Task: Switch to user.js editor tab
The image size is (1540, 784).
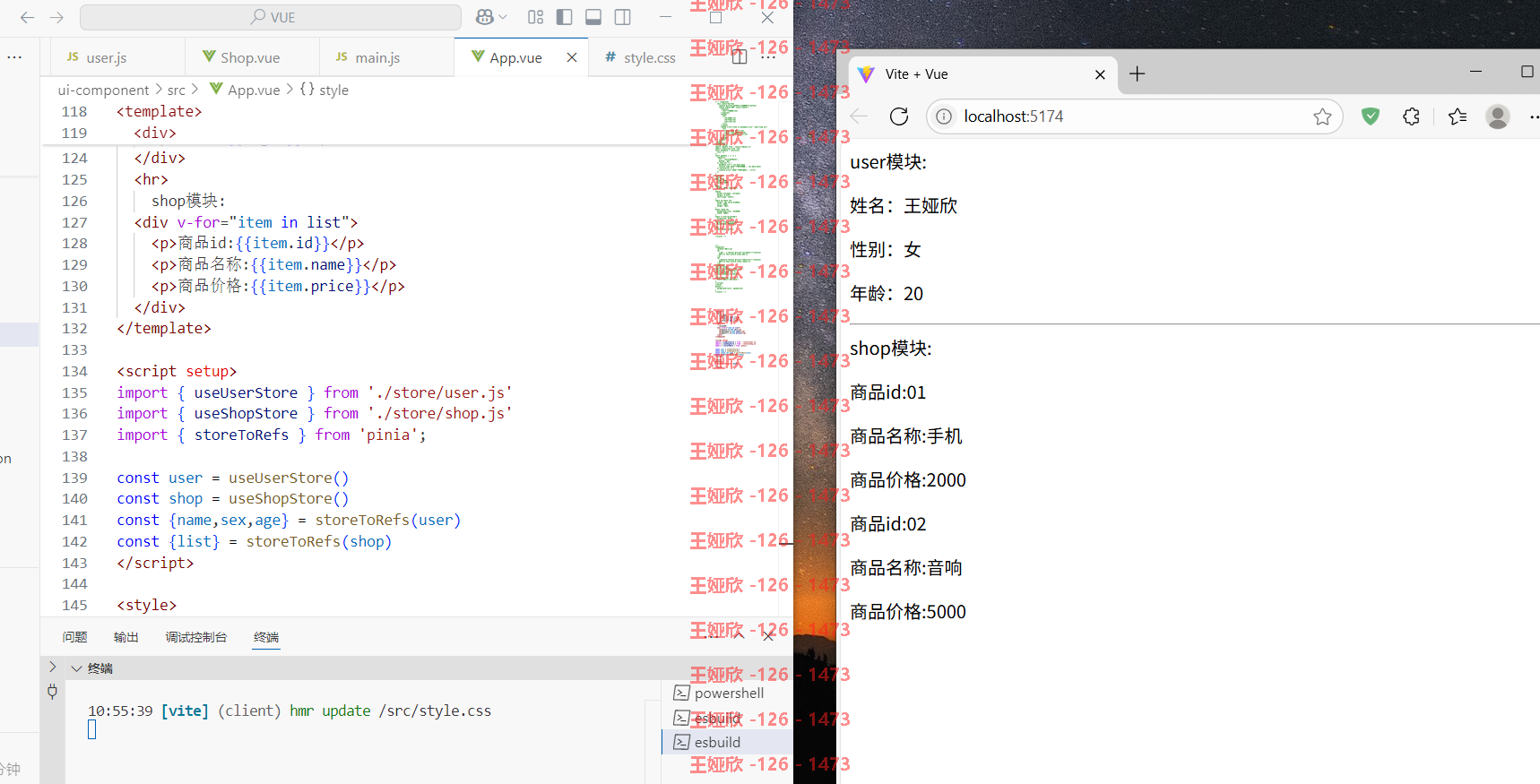Action: (x=107, y=57)
